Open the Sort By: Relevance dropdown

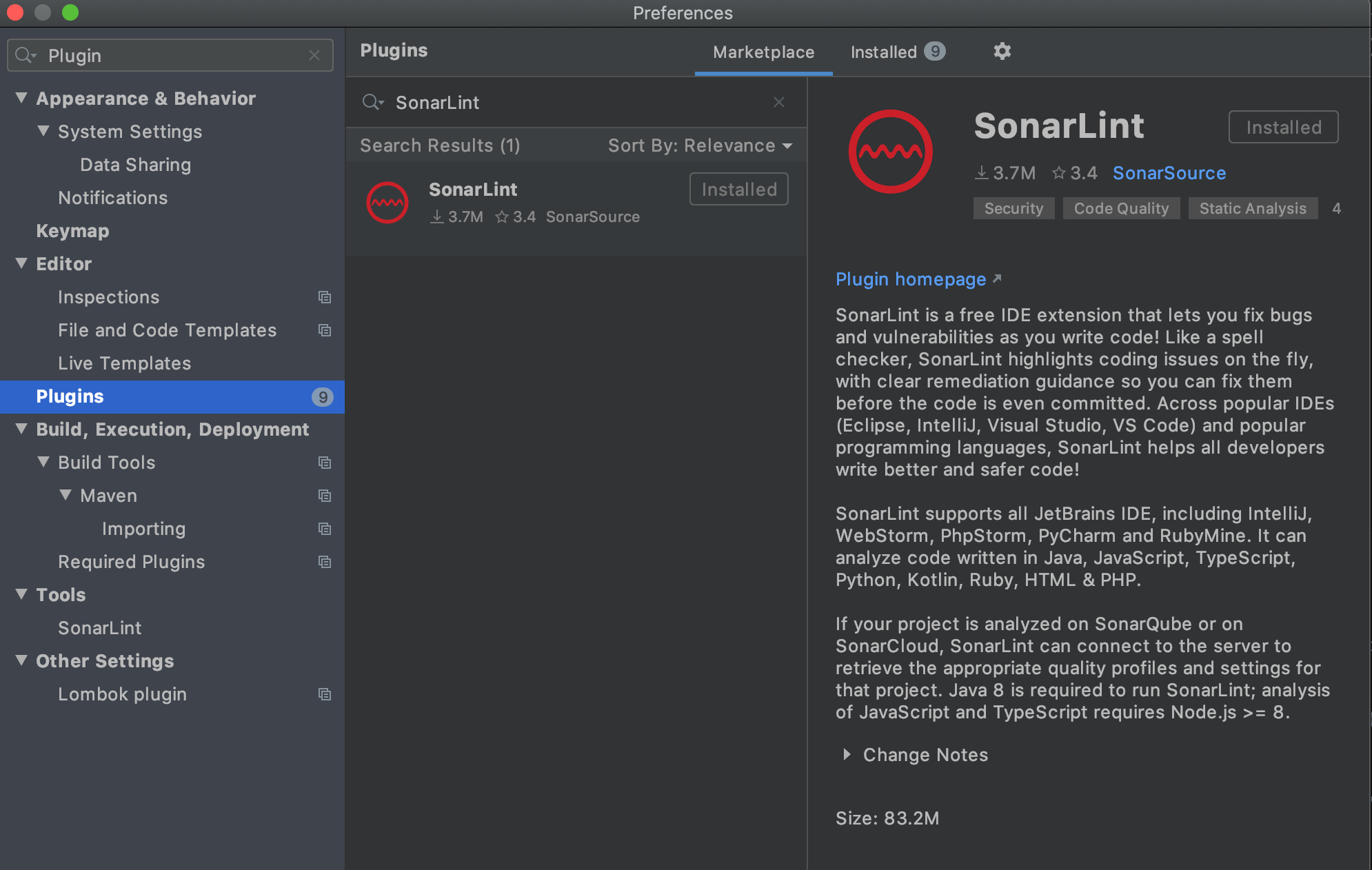pos(700,145)
